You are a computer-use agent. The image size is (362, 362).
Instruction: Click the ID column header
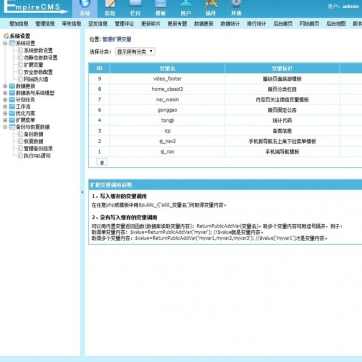(x=99, y=68)
